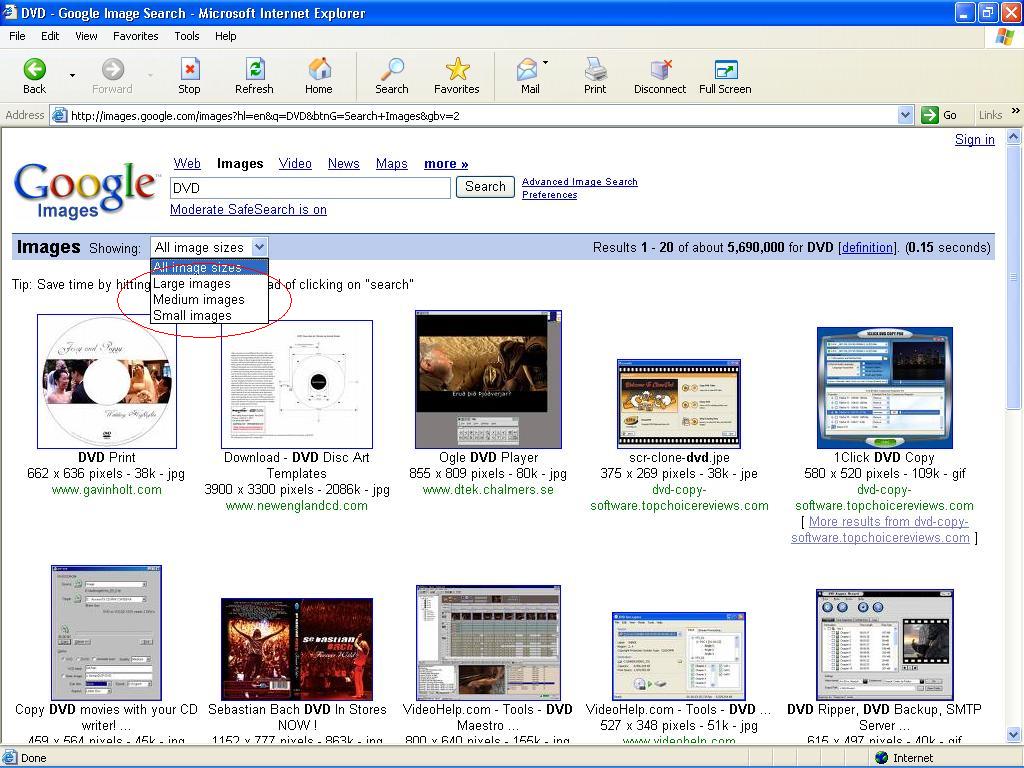Choose Medium images option
The image size is (1024, 768).
pos(209,300)
